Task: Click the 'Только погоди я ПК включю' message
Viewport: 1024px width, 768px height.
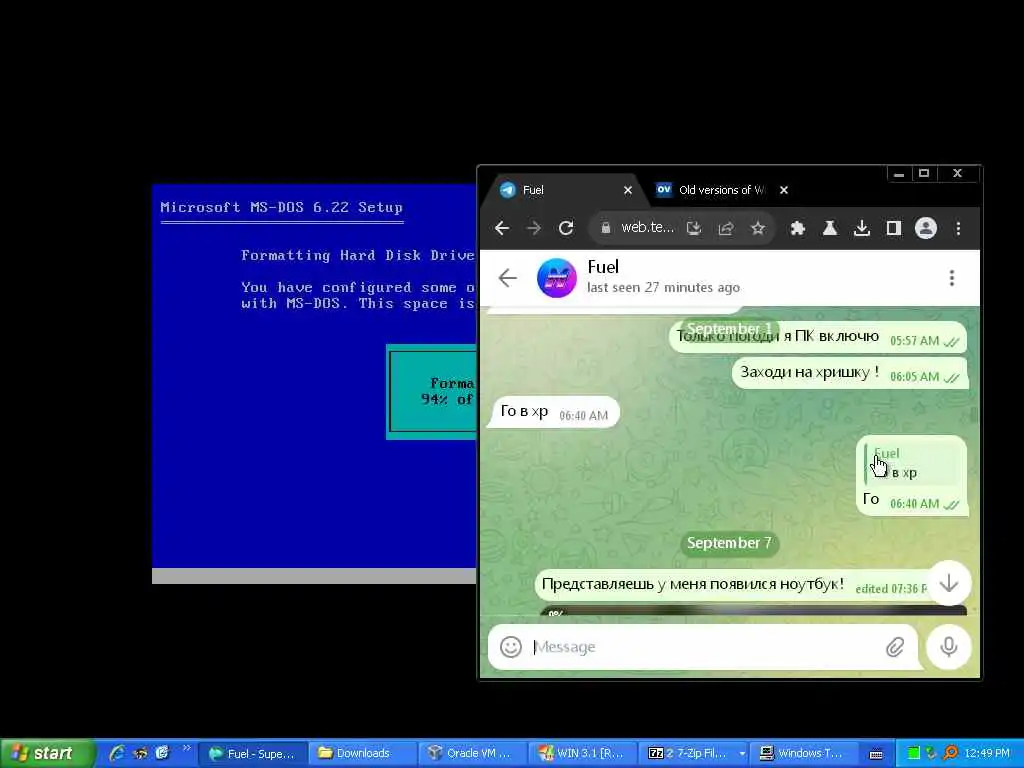Action: pyautogui.click(x=818, y=338)
